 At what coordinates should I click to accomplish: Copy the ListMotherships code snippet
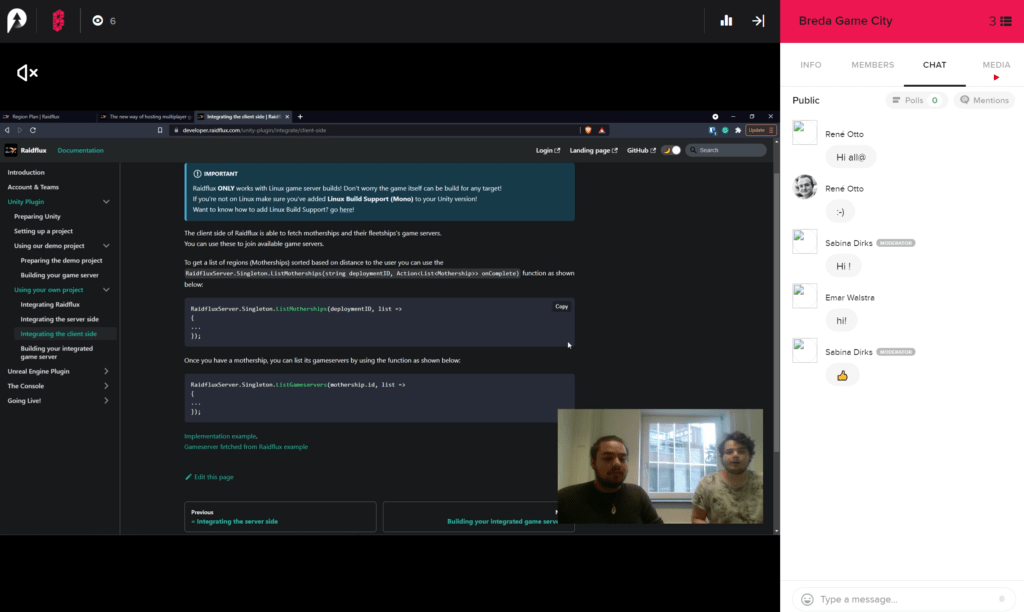tap(562, 306)
